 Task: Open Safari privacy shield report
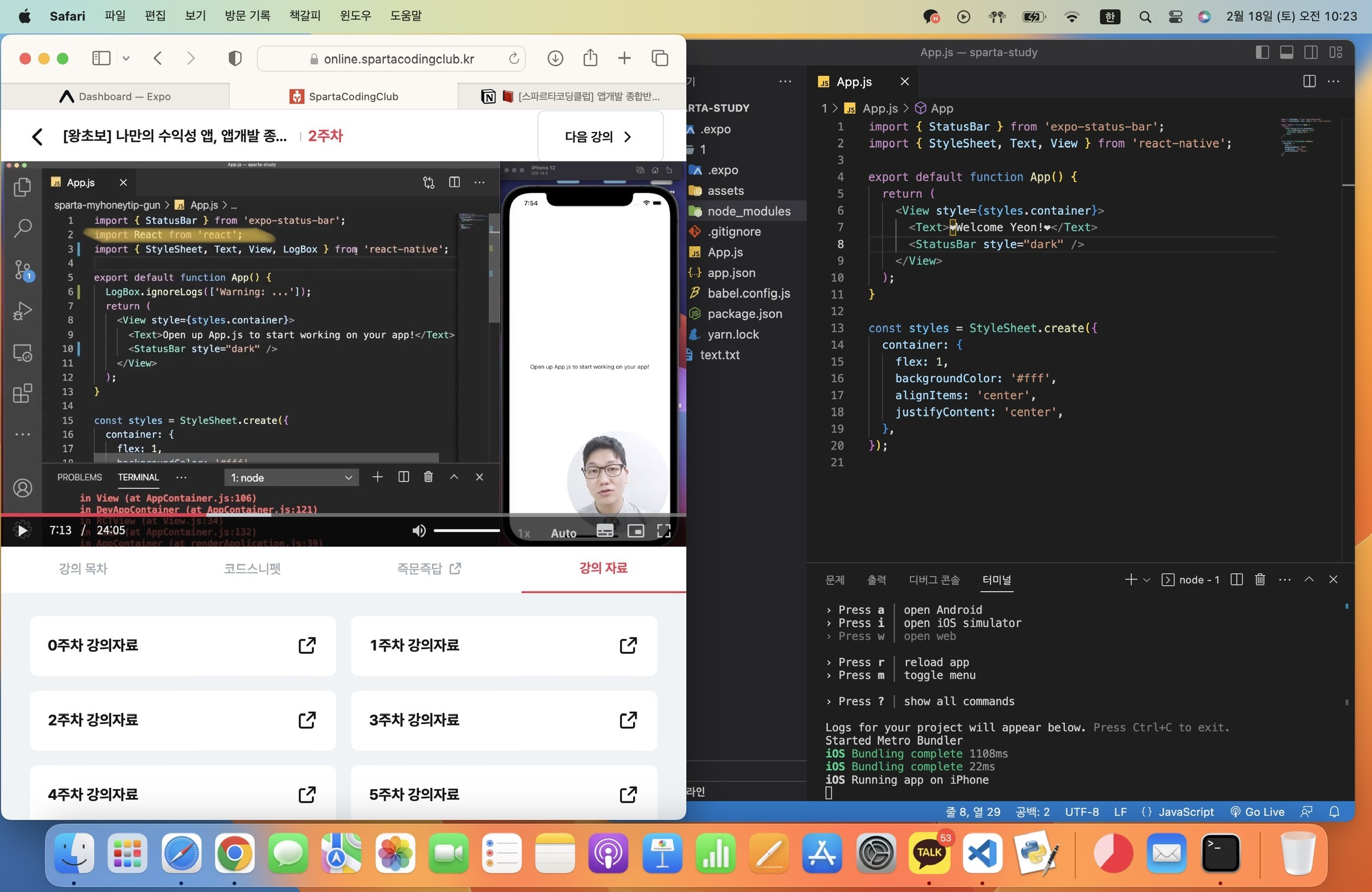(x=235, y=58)
